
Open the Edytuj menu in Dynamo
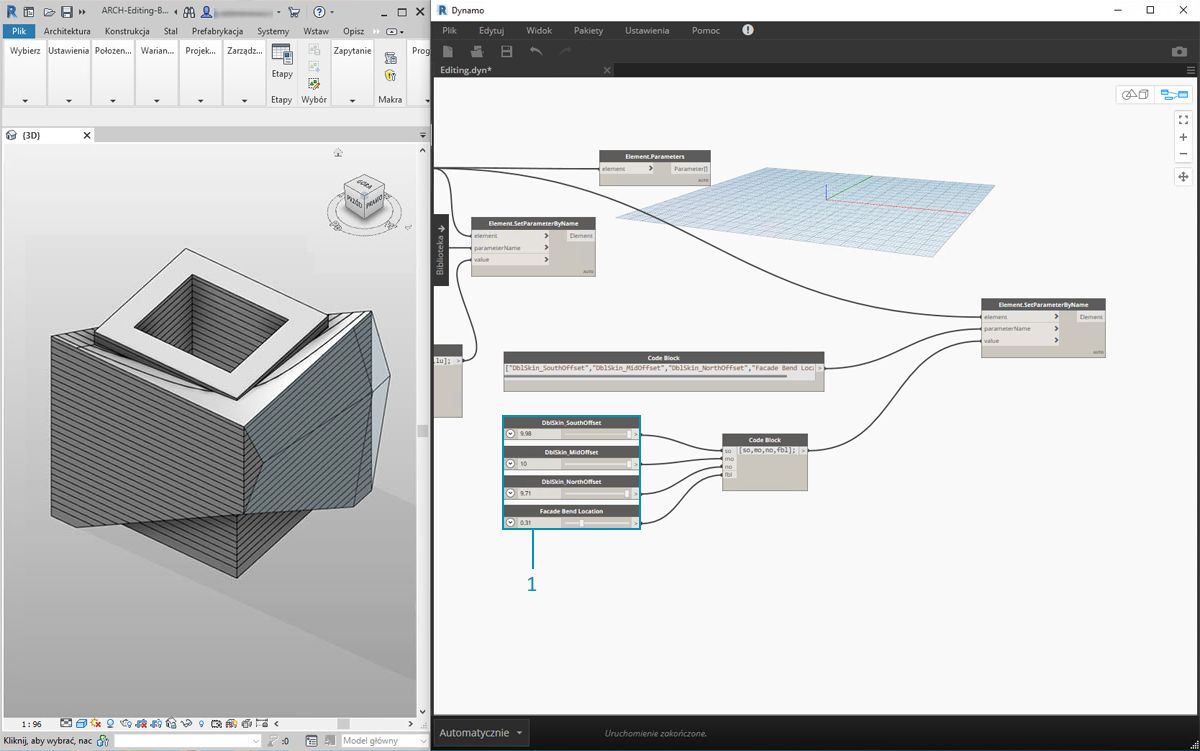pyautogui.click(x=491, y=31)
